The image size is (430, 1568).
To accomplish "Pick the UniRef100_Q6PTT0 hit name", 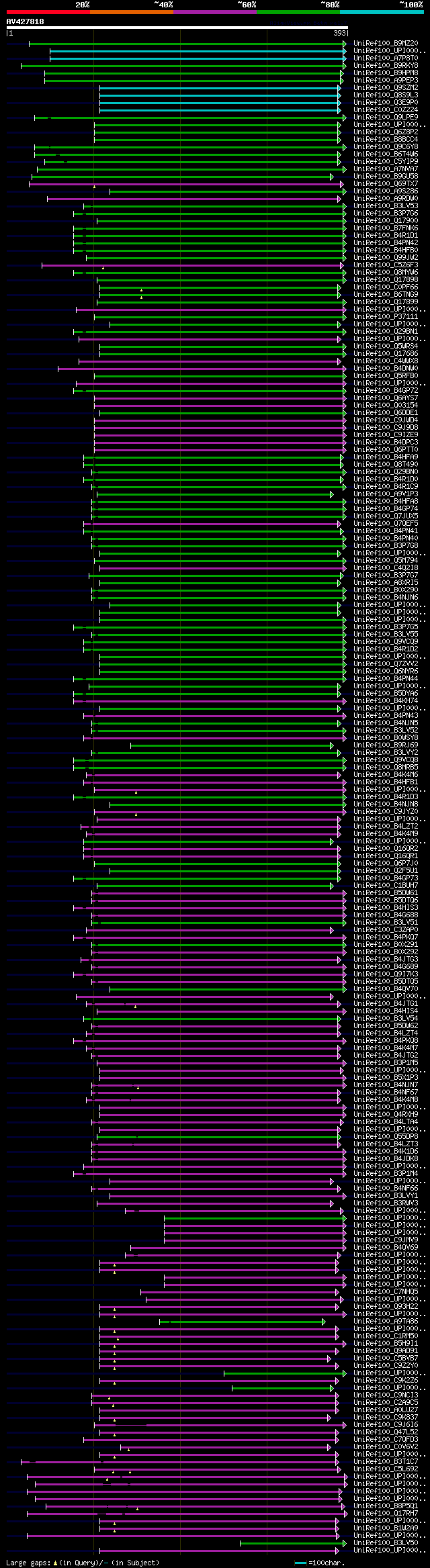I will (x=386, y=450).
